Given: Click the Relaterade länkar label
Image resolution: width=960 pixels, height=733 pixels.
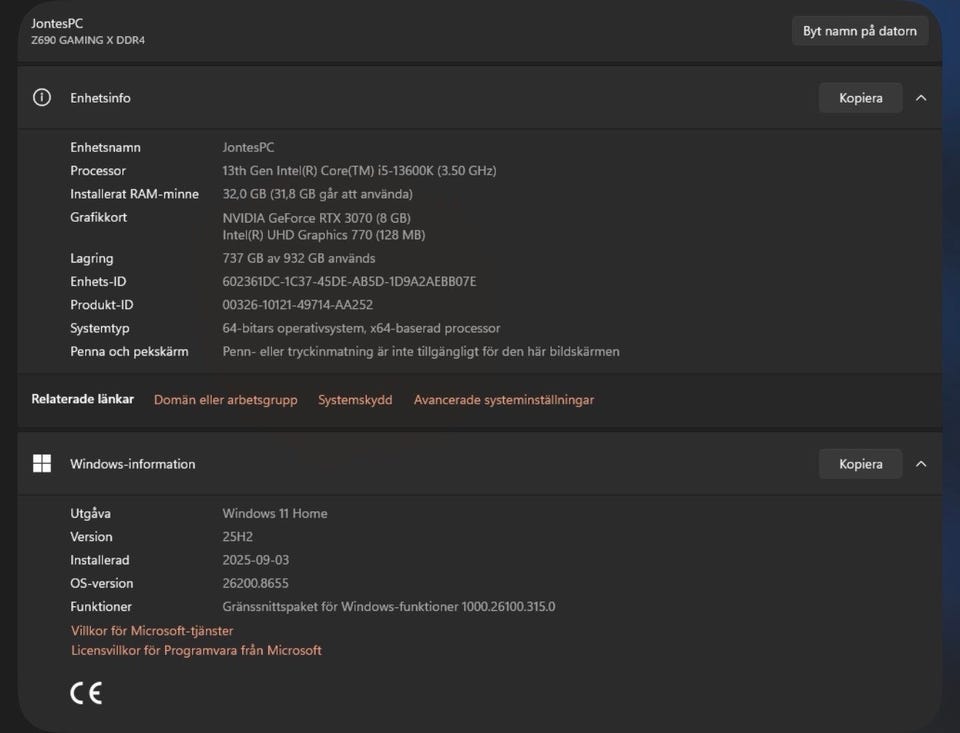Looking at the screenshot, I should [x=83, y=399].
